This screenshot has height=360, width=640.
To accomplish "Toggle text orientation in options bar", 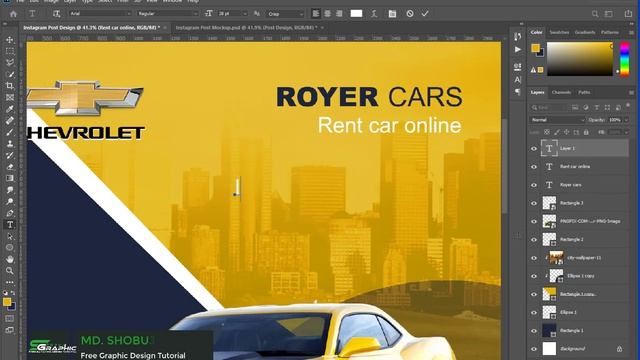I will [x=56, y=14].
